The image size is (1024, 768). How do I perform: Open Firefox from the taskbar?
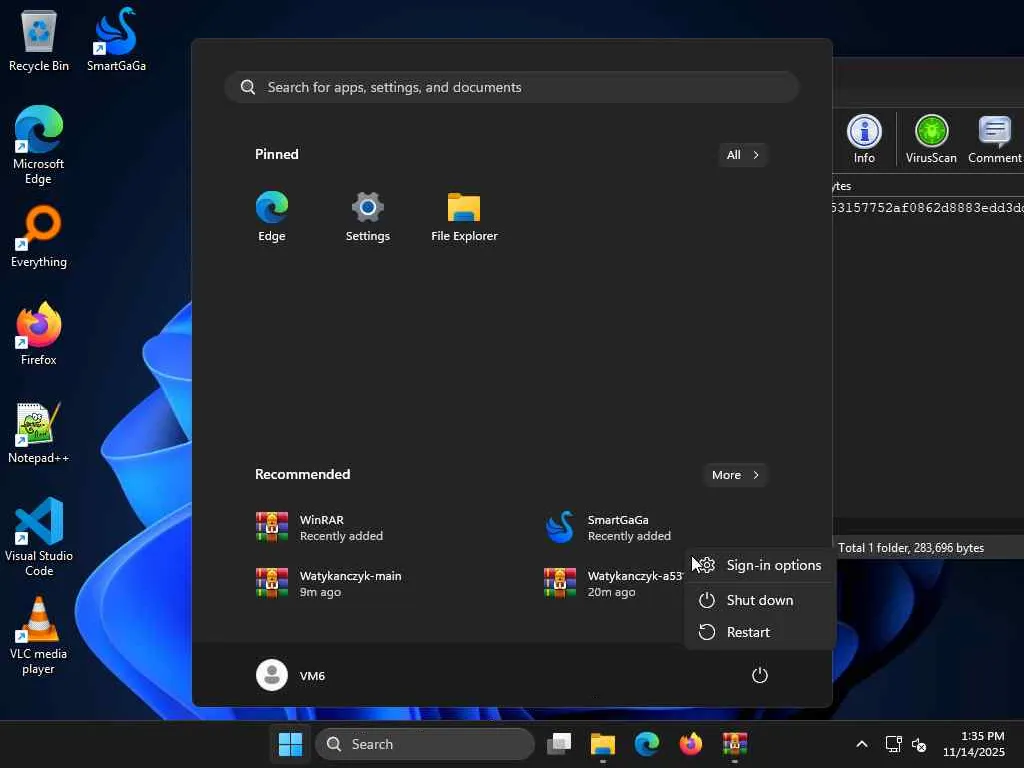coord(690,744)
